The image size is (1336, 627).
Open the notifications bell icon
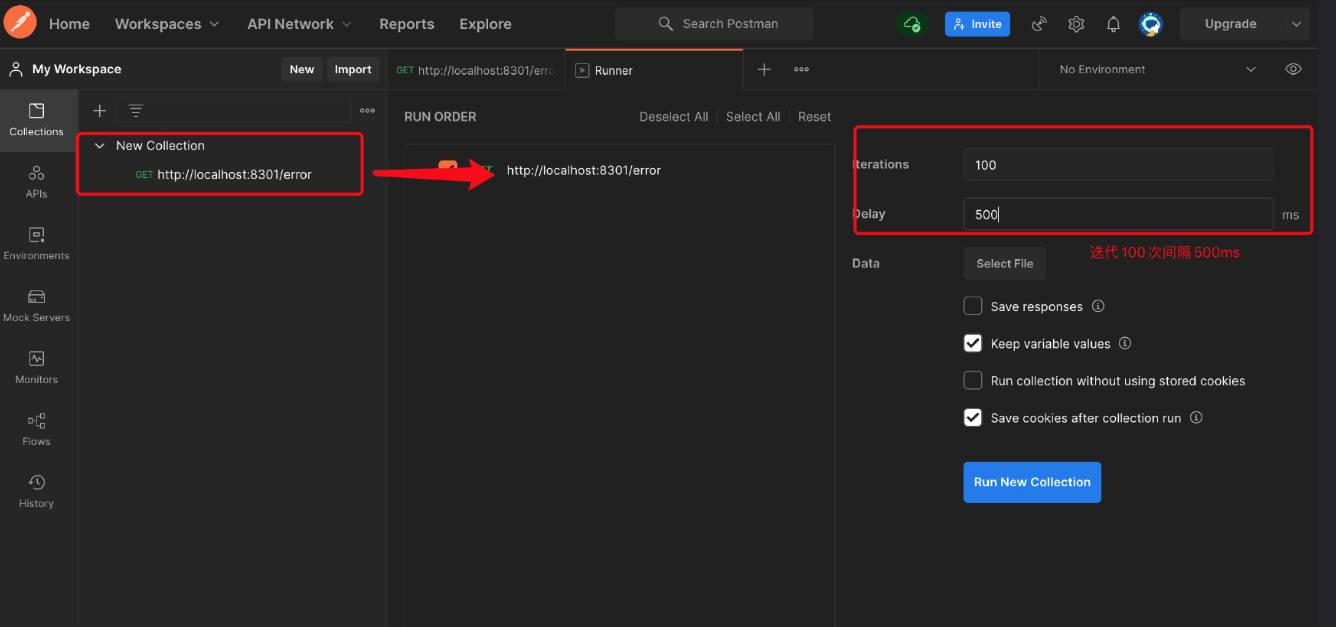[x=1113, y=24]
